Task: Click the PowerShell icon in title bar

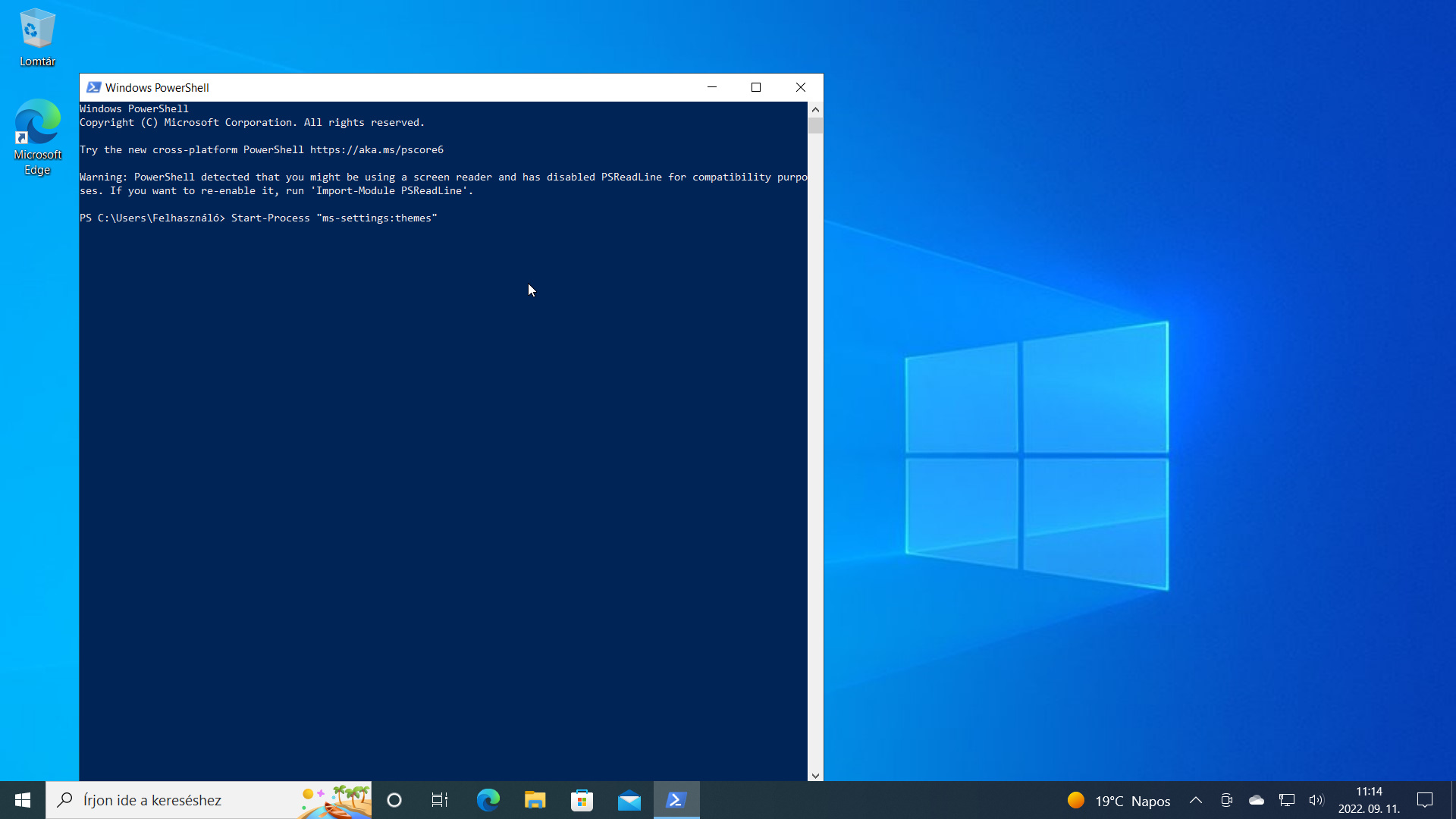Action: pyautogui.click(x=94, y=87)
